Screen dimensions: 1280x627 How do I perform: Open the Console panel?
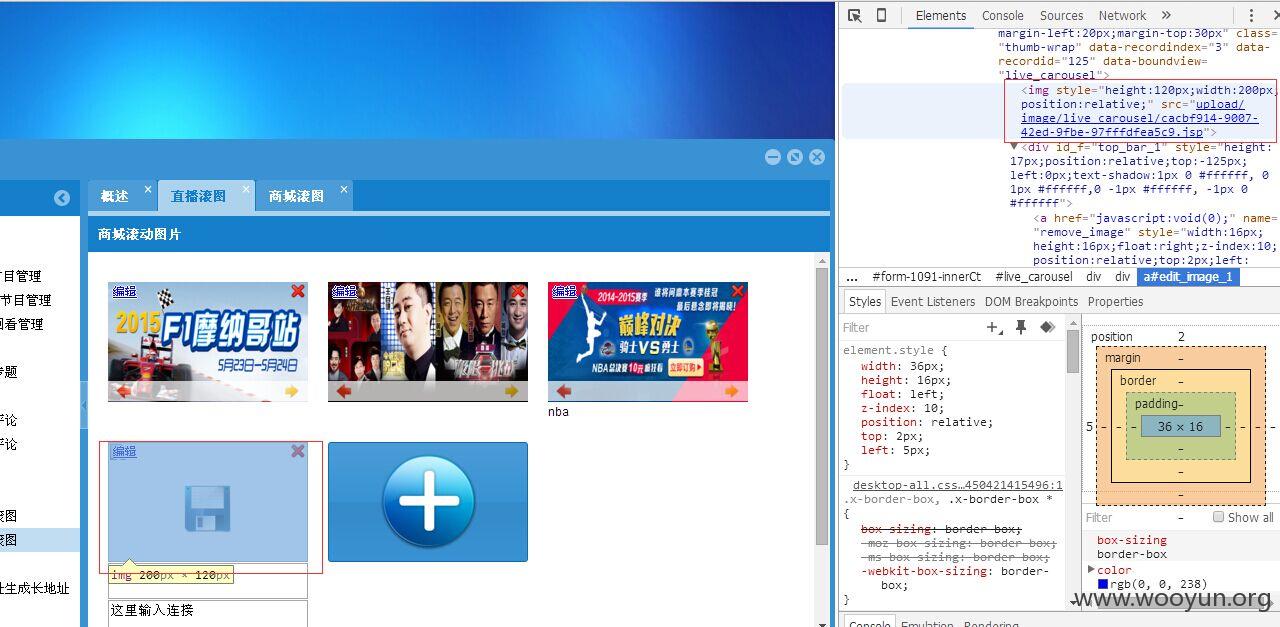pyautogui.click(x=1003, y=15)
